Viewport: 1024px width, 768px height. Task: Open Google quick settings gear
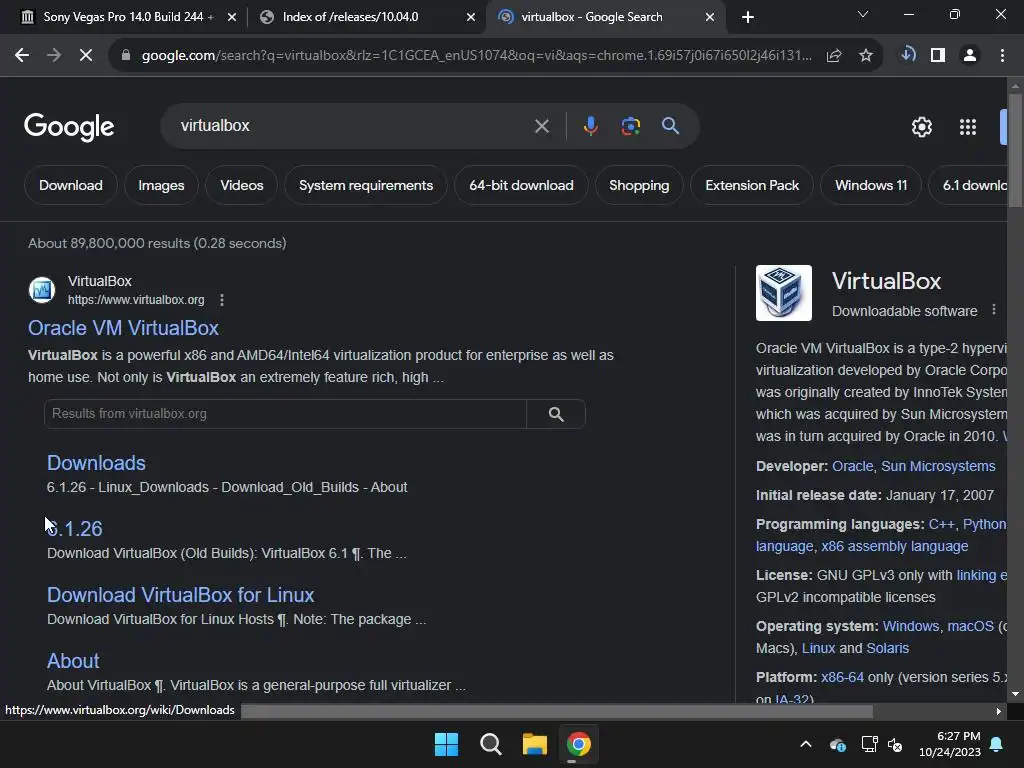coord(921,127)
